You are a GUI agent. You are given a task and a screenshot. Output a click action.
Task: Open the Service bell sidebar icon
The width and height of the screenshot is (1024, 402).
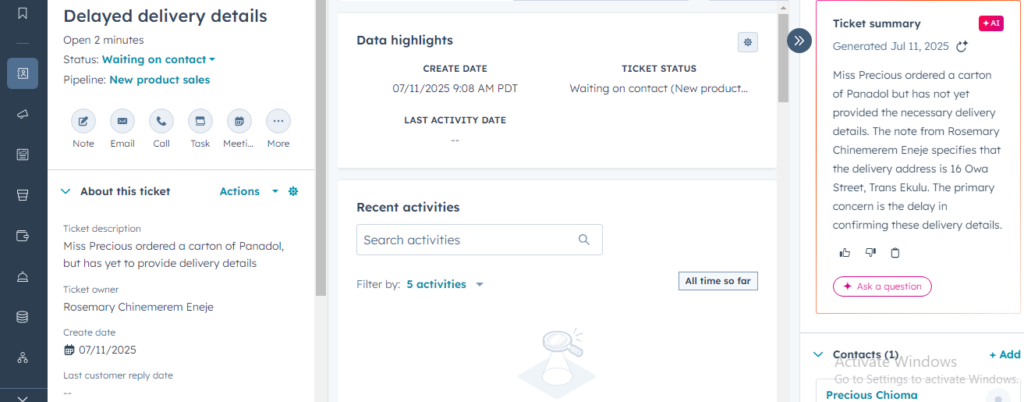[x=23, y=277]
